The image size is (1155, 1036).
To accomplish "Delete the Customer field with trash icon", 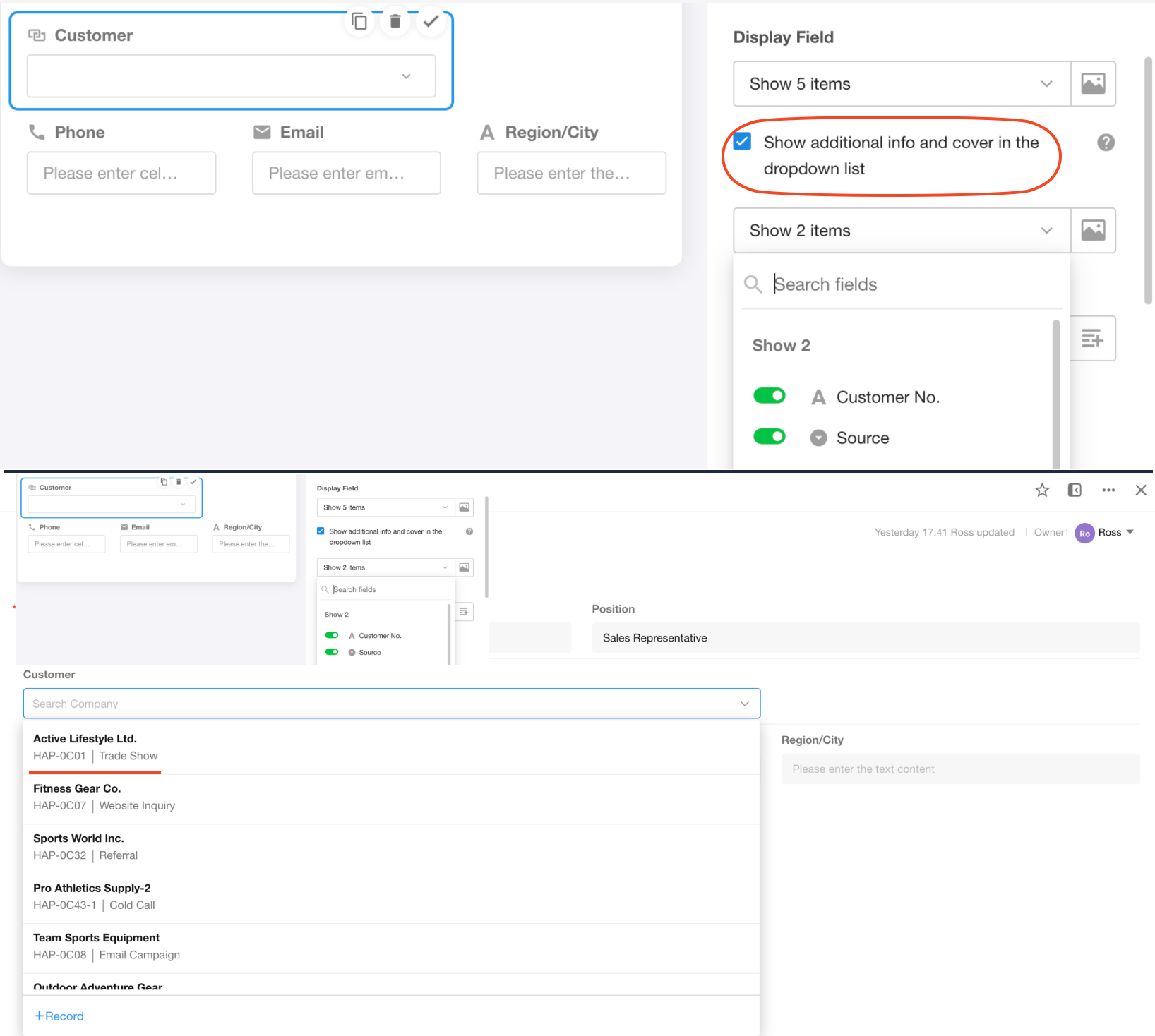I will (395, 22).
